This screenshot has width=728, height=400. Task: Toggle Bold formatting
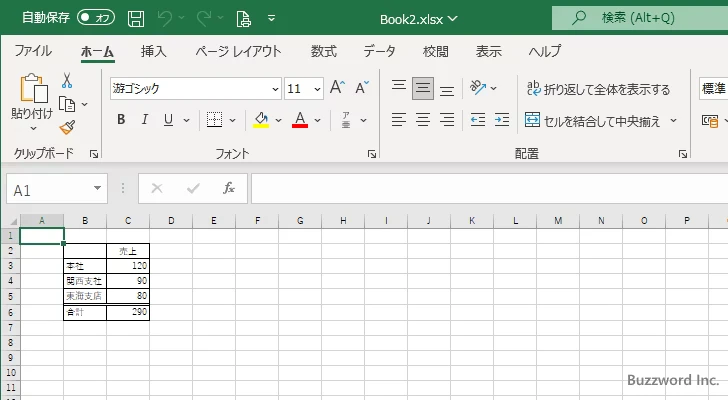(x=121, y=120)
